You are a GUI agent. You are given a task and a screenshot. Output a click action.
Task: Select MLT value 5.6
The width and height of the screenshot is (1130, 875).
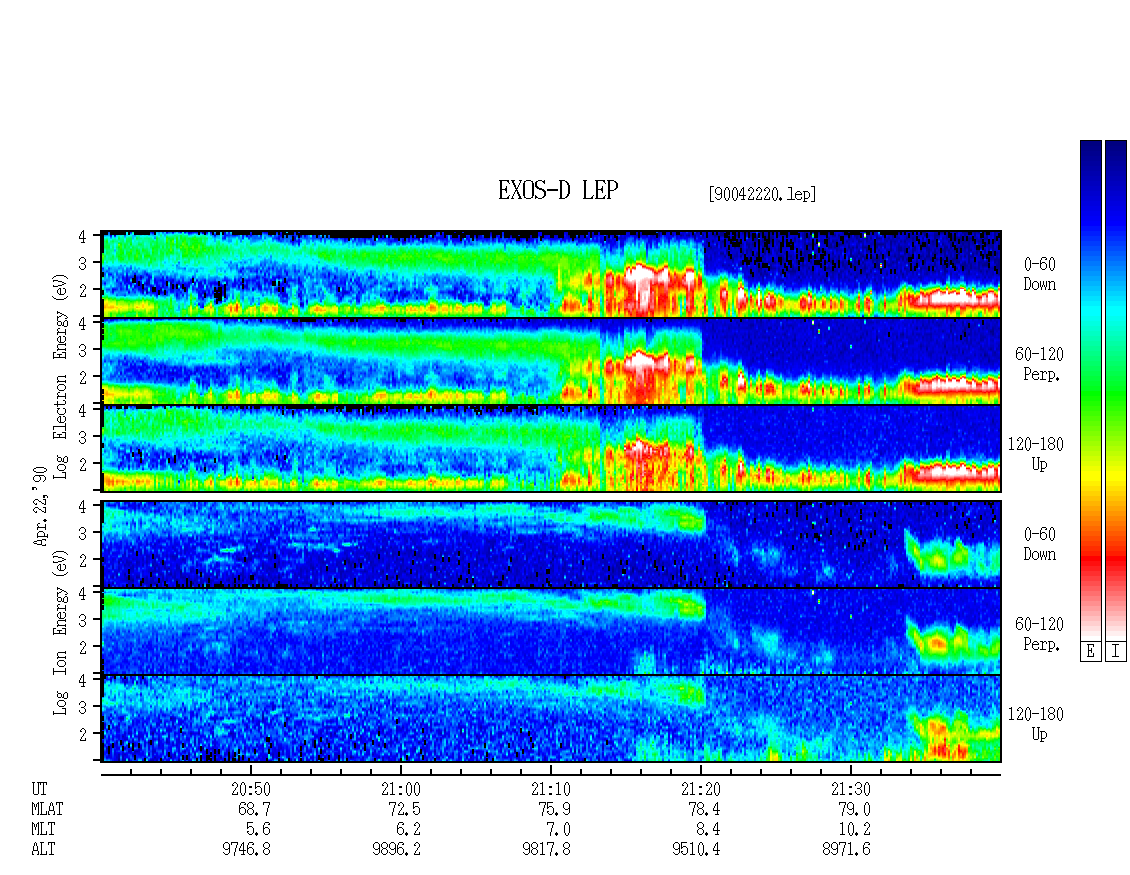259,830
